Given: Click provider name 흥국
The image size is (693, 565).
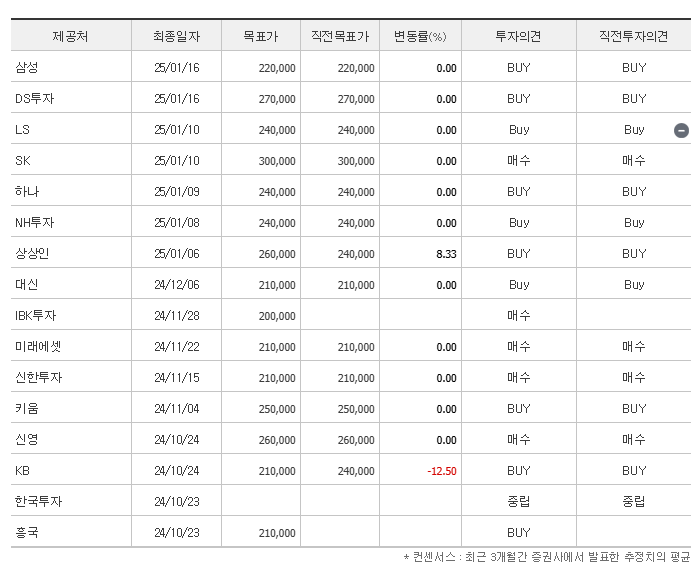Looking at the screenshot, I should point(27,532).
